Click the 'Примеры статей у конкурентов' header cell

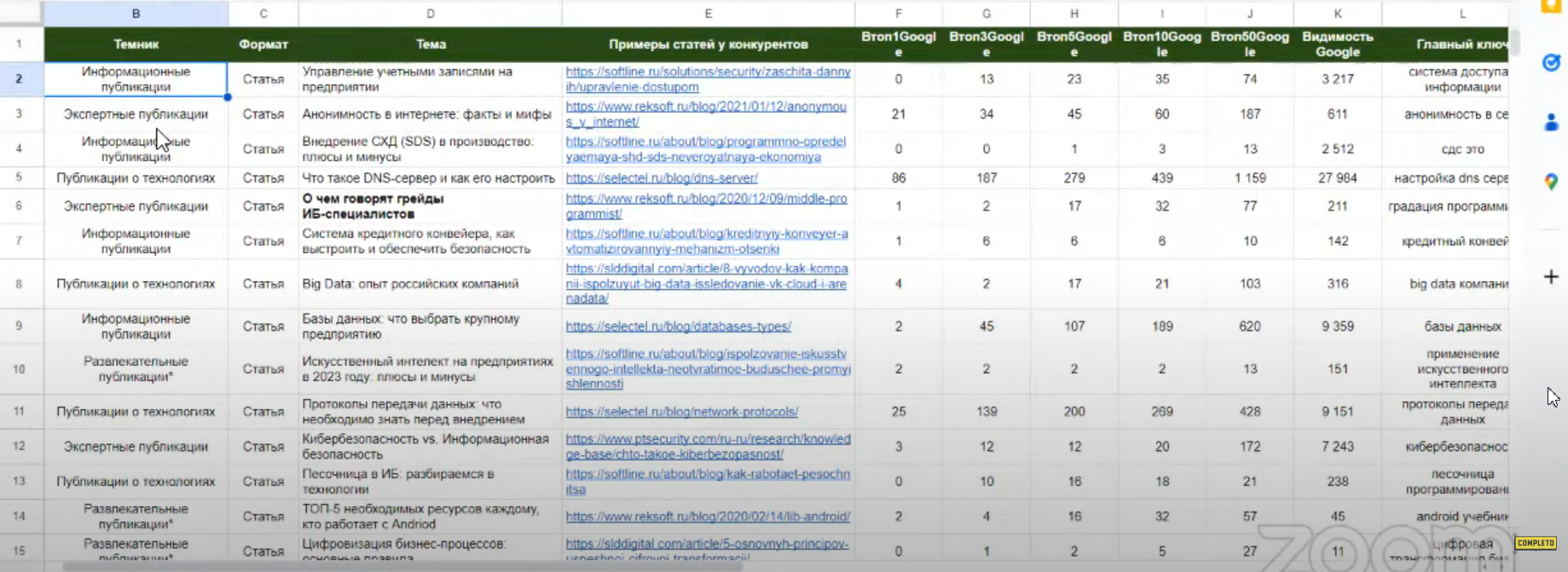click(x=709, y=44)
